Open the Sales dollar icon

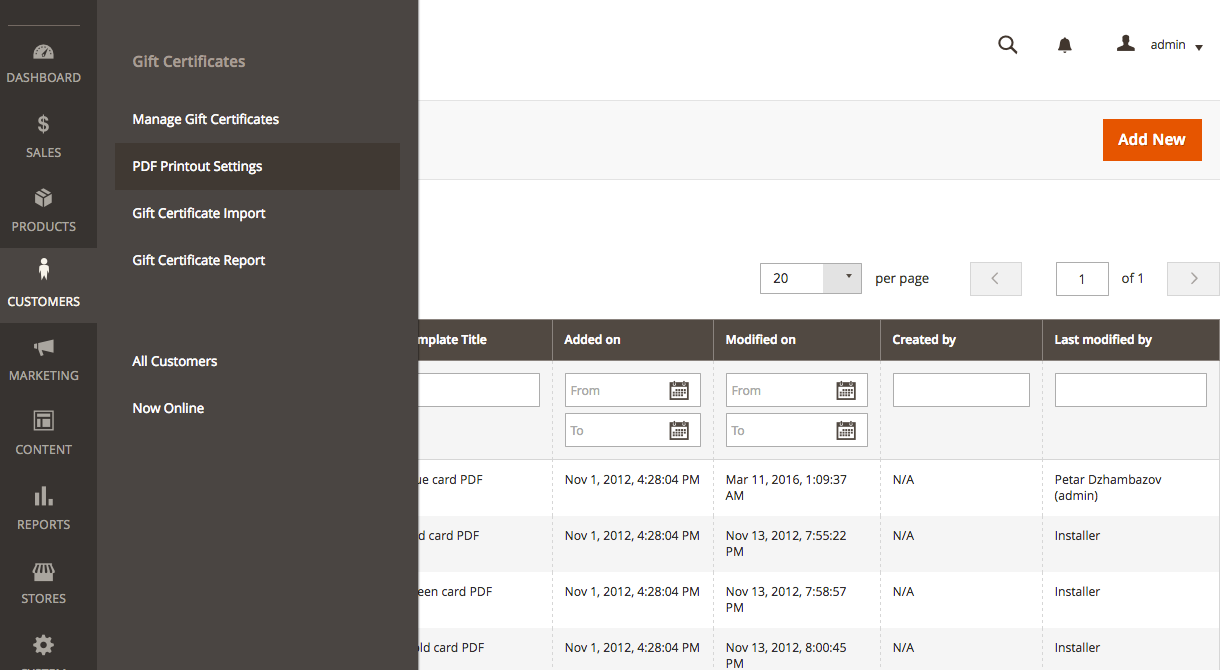point(43,125)
